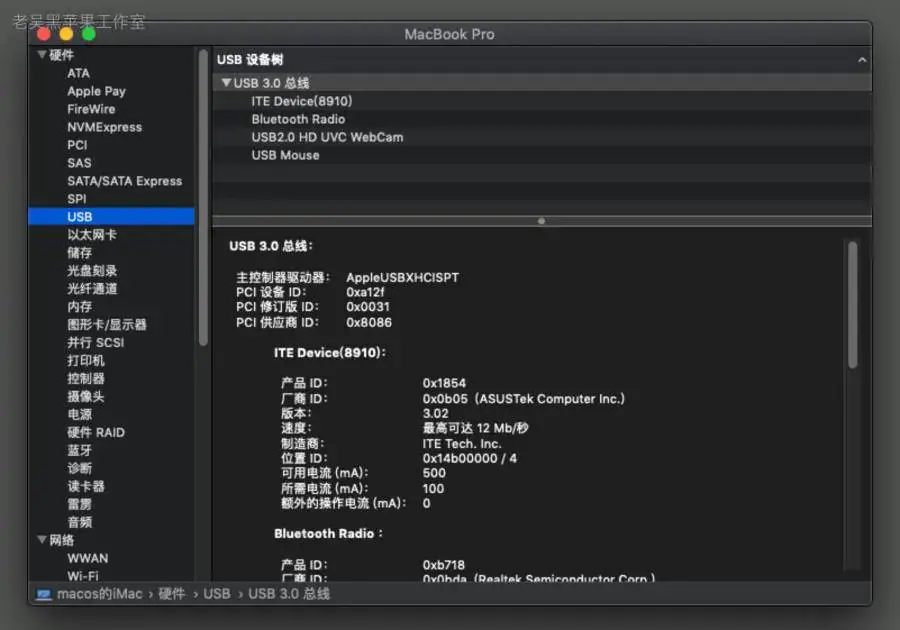Click PCI device ID 0xa12f value
The height and width of the screenshot is (630, 900).
(365, 292)
